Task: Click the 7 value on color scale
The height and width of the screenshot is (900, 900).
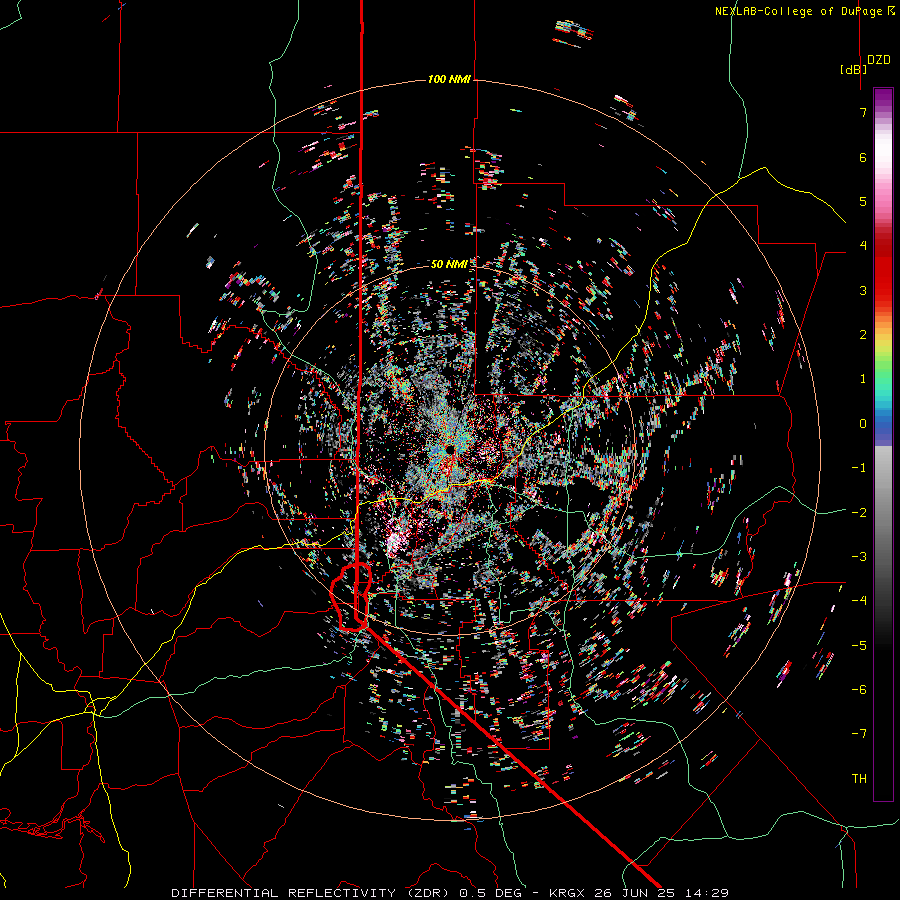Action: 863,112
